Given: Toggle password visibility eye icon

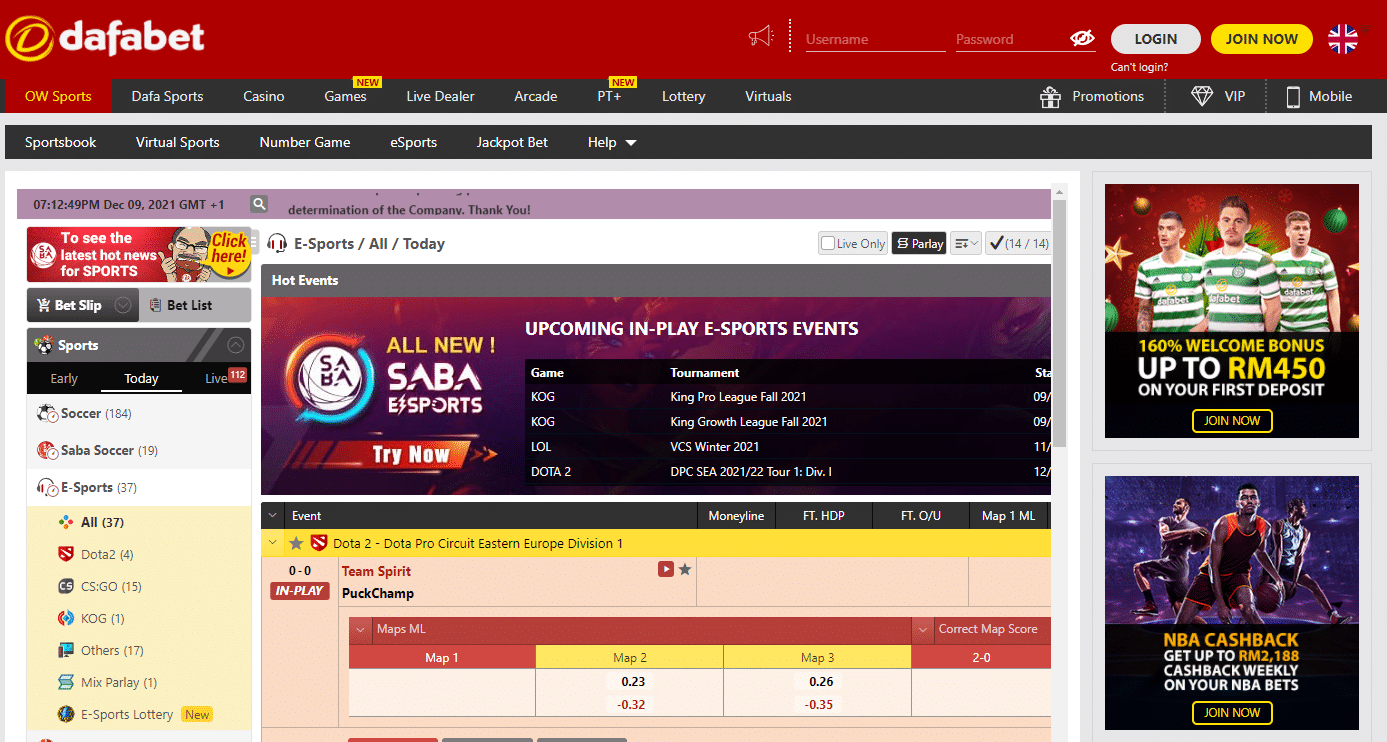Looking at the screenshot, I should (x=1082, y=39).
